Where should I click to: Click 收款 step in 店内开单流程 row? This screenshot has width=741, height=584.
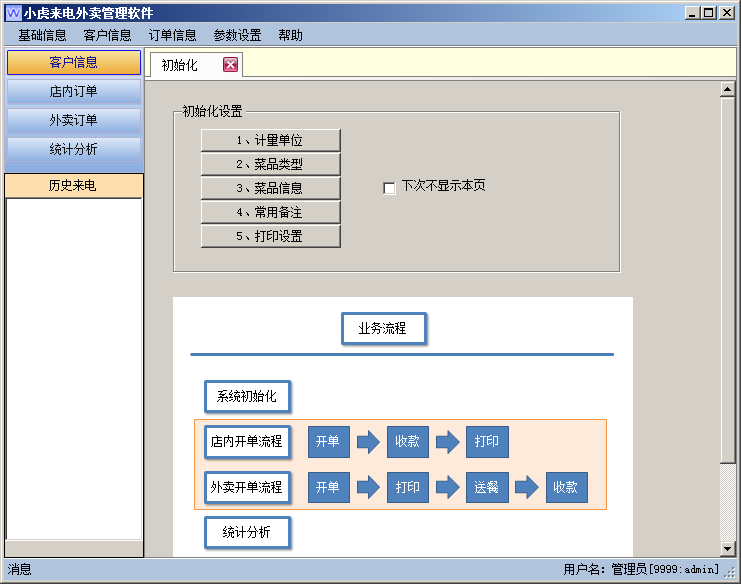407,442
